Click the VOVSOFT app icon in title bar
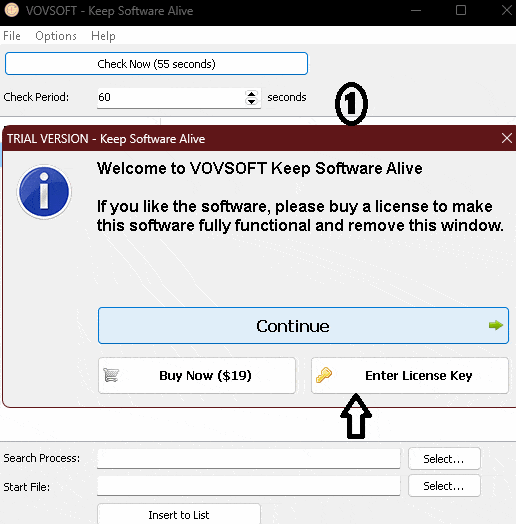The image size is (529, 524). tap(11, 10)
